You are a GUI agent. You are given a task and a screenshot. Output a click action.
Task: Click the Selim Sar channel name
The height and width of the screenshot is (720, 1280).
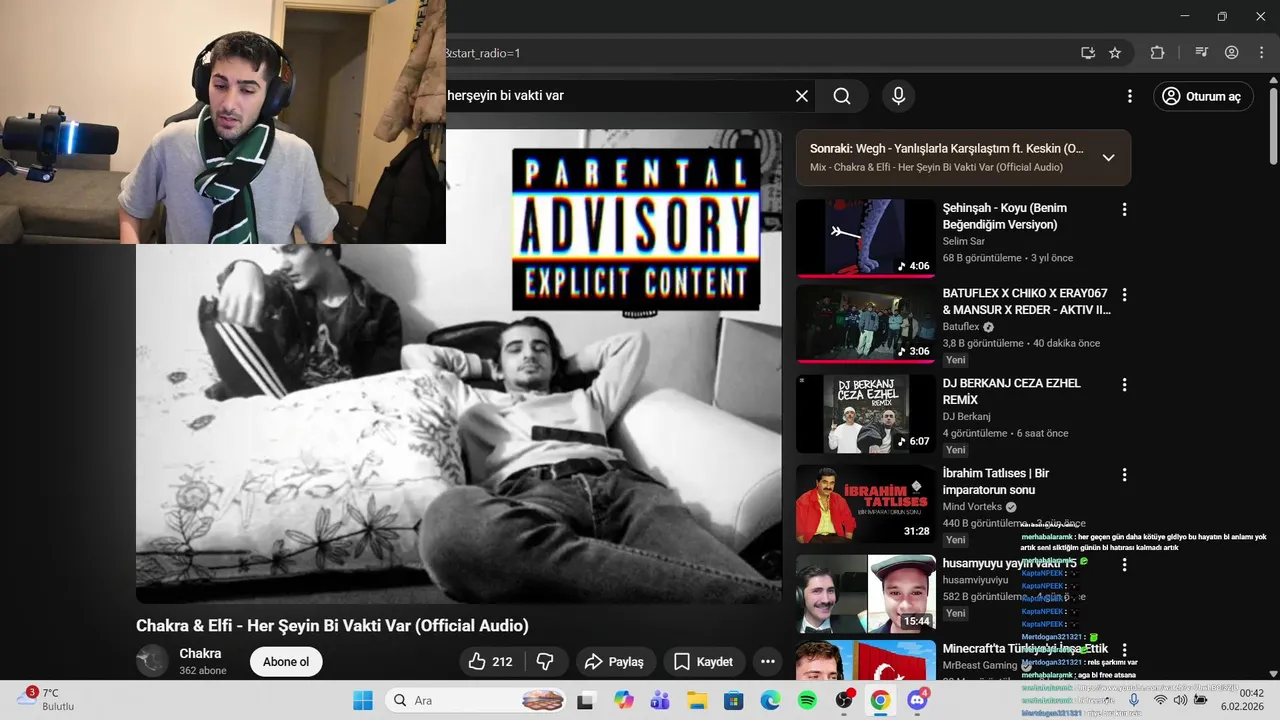[964, 241]
